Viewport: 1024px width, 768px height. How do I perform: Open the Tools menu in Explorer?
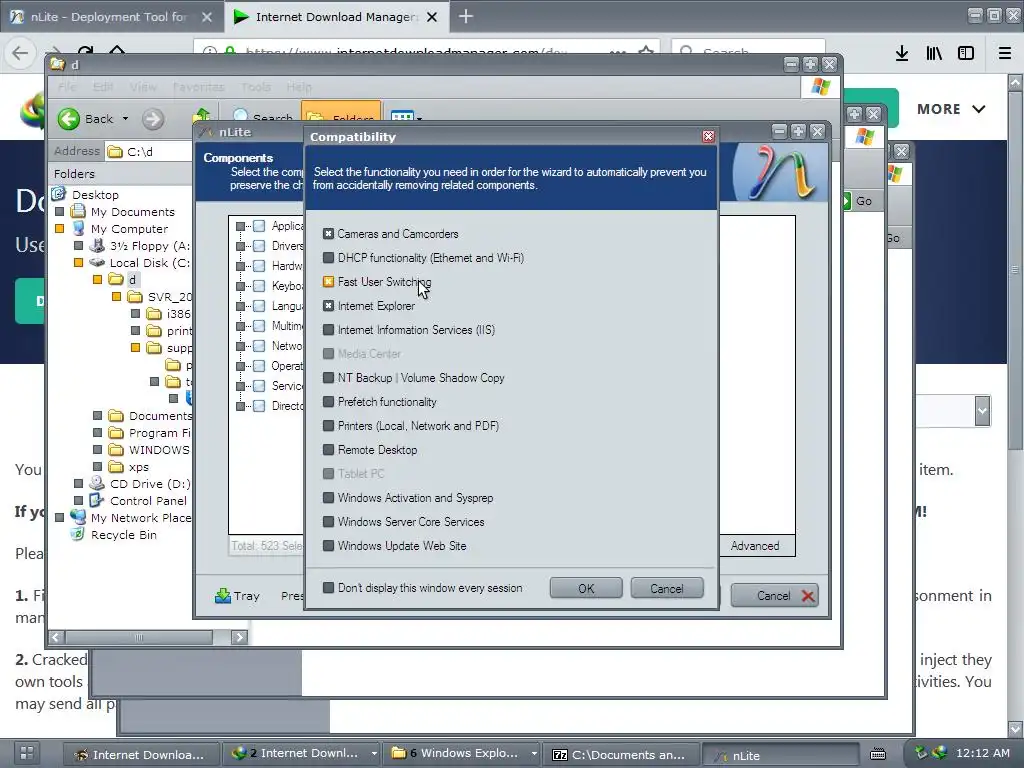tap(256, 87)
